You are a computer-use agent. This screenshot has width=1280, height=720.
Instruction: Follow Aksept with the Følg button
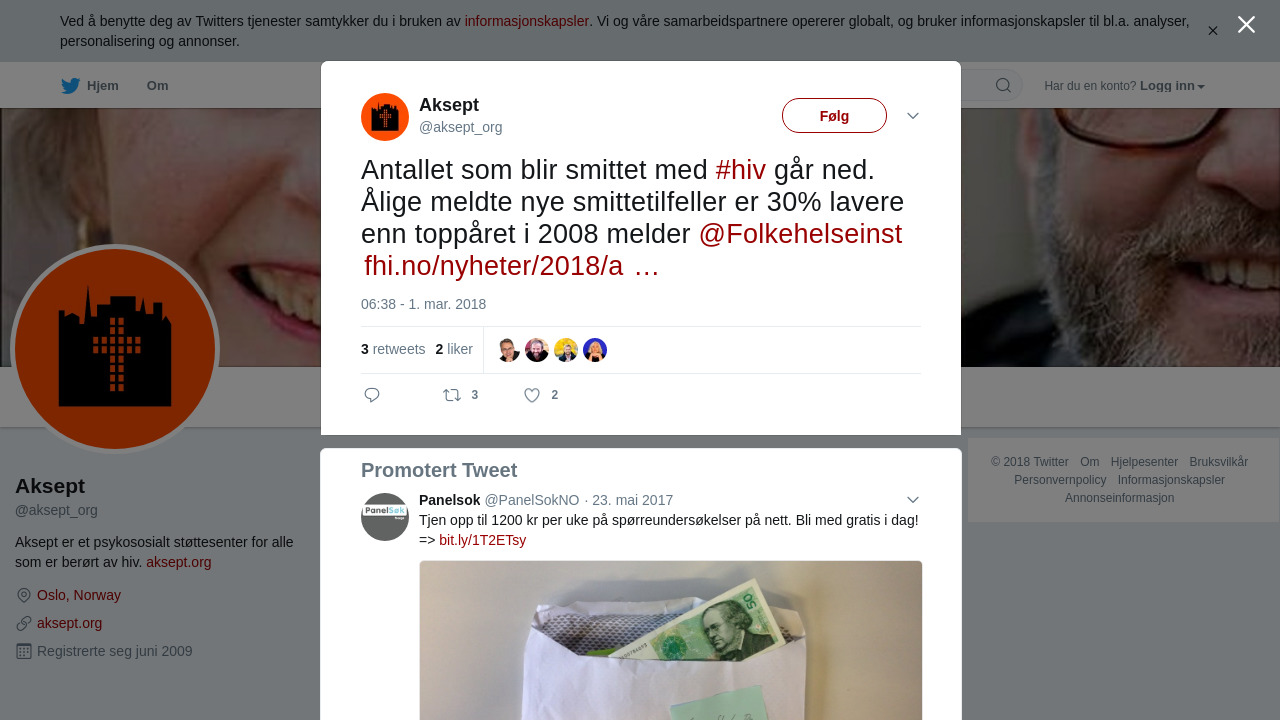(x=834, y=116)
